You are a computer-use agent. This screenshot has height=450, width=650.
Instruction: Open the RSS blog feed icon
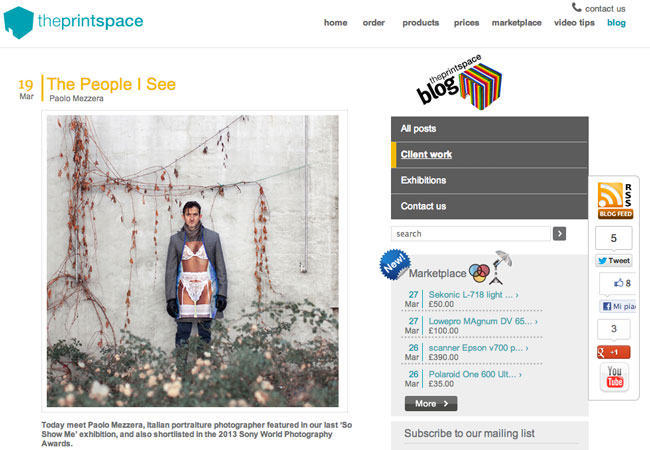pos(615,201)
